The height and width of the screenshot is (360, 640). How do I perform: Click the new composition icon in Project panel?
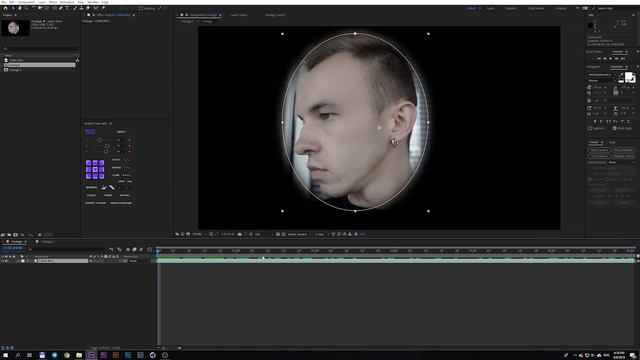pos(16,235)
